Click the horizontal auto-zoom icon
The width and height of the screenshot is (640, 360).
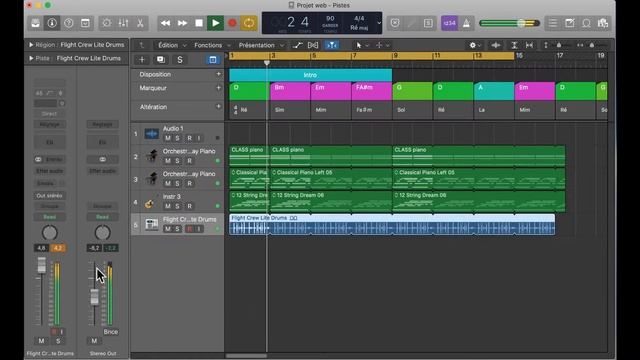coord(529,45)
